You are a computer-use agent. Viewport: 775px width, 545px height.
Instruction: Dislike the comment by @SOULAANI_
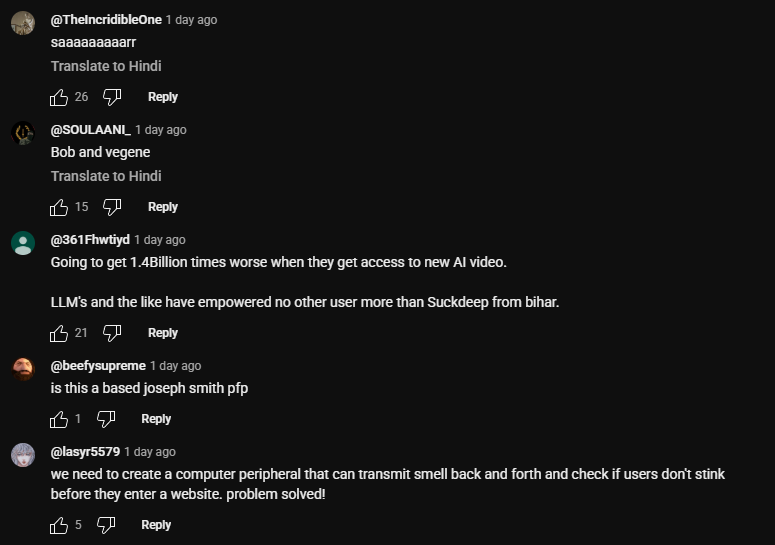112,208
